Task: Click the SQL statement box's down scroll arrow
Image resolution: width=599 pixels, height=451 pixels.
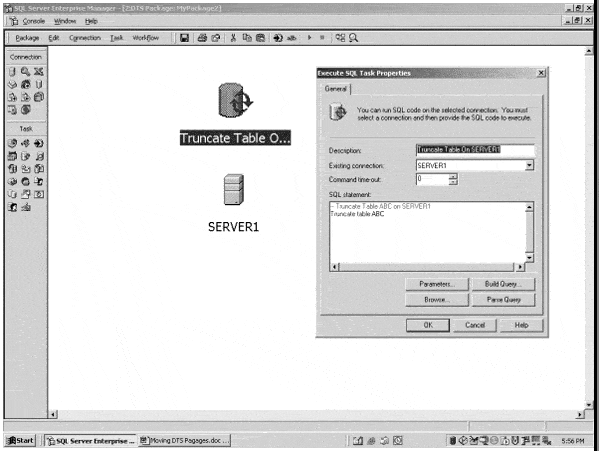Action: pos(529,258)
